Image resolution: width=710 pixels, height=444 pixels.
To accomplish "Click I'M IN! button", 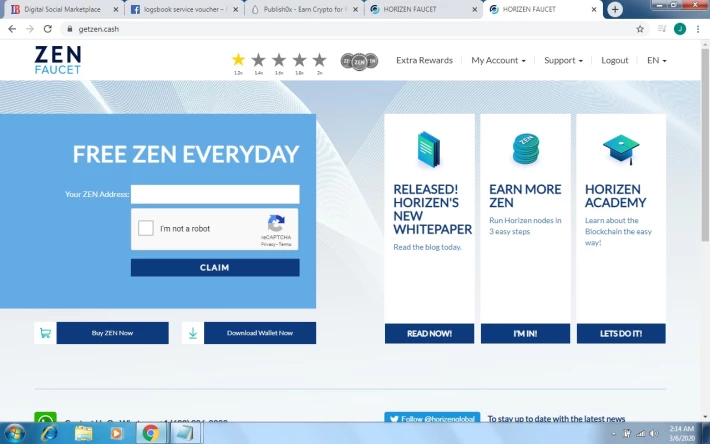I will pos(525,334).
